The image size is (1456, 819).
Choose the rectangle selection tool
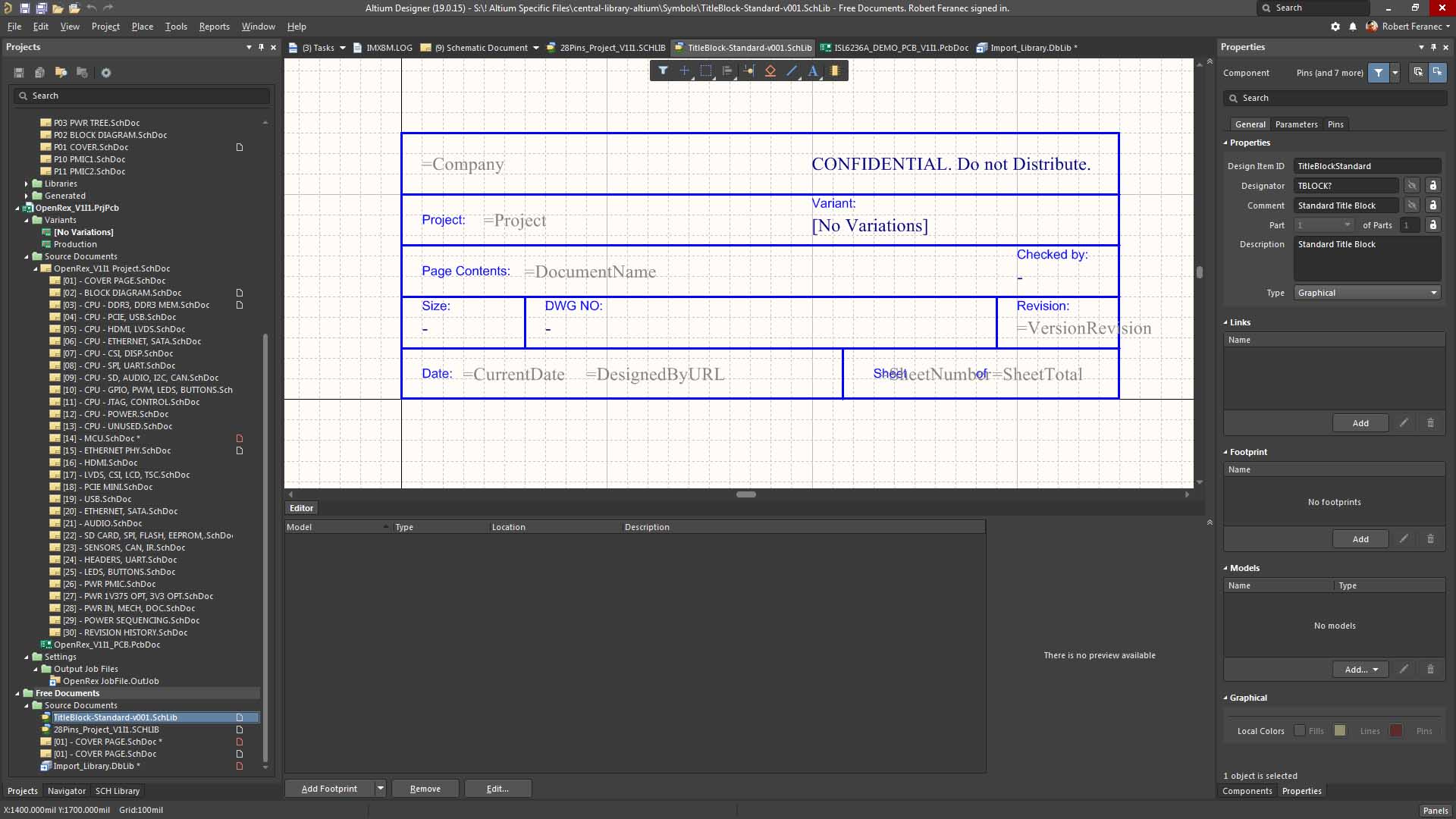(706, 71)
